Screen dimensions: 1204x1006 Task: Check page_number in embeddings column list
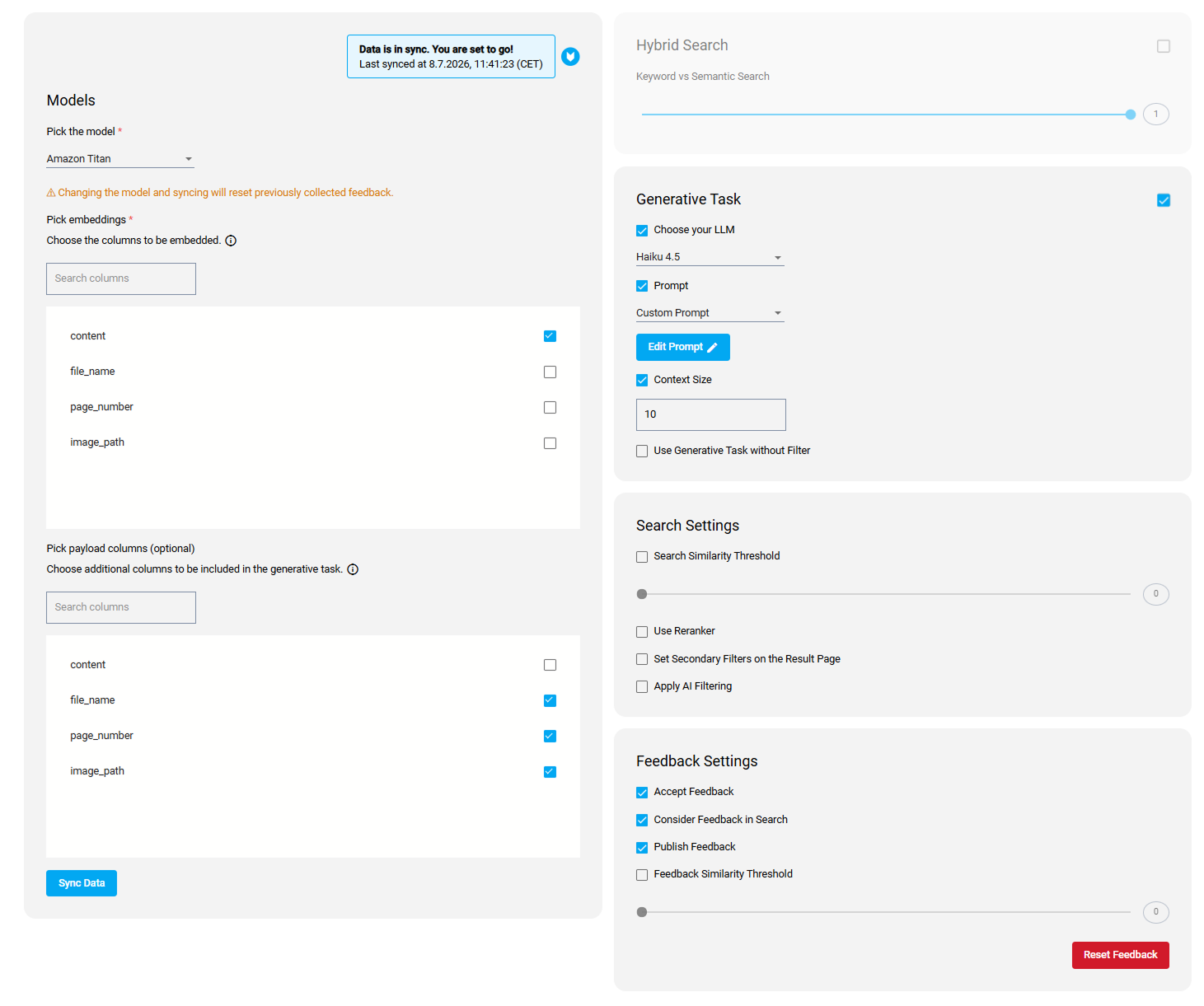[550, 407]
